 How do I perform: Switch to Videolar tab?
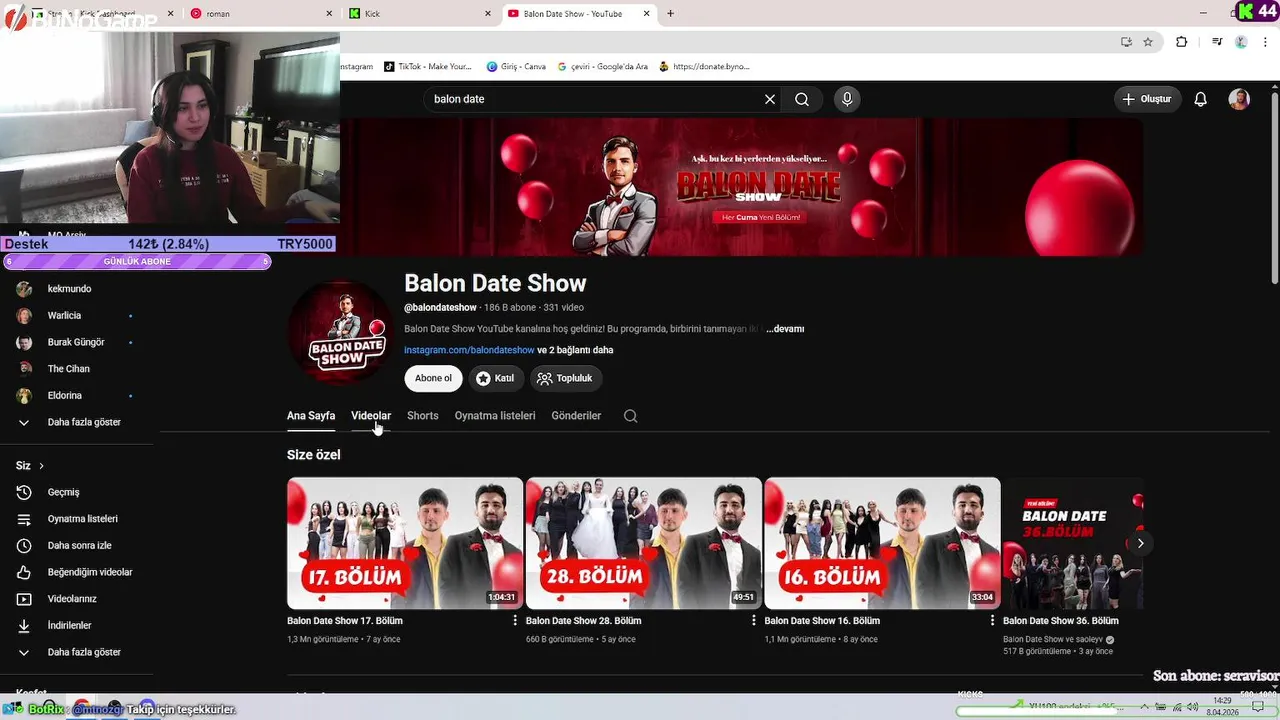[x=371, y=416]
